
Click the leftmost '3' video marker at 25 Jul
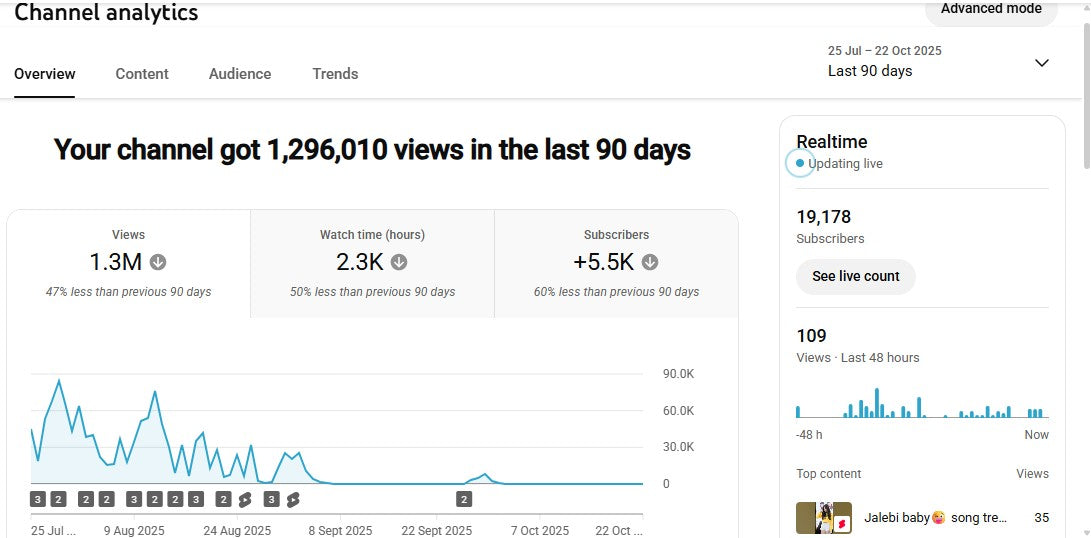pyautogui.click(x=38, y=499)
